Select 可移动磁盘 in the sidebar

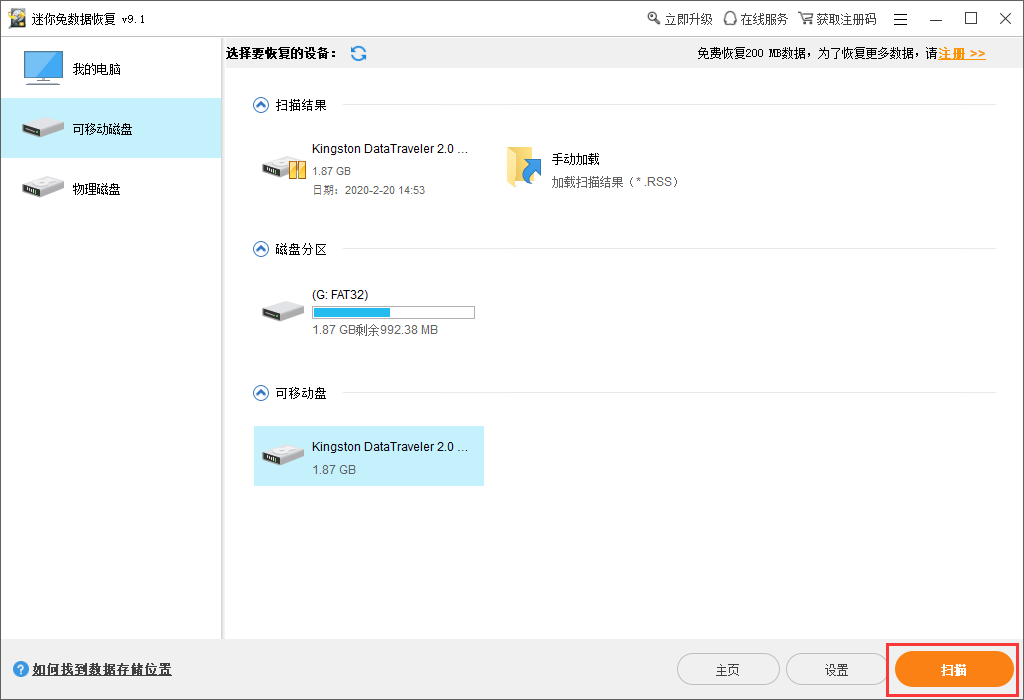[x=111, y=128]
